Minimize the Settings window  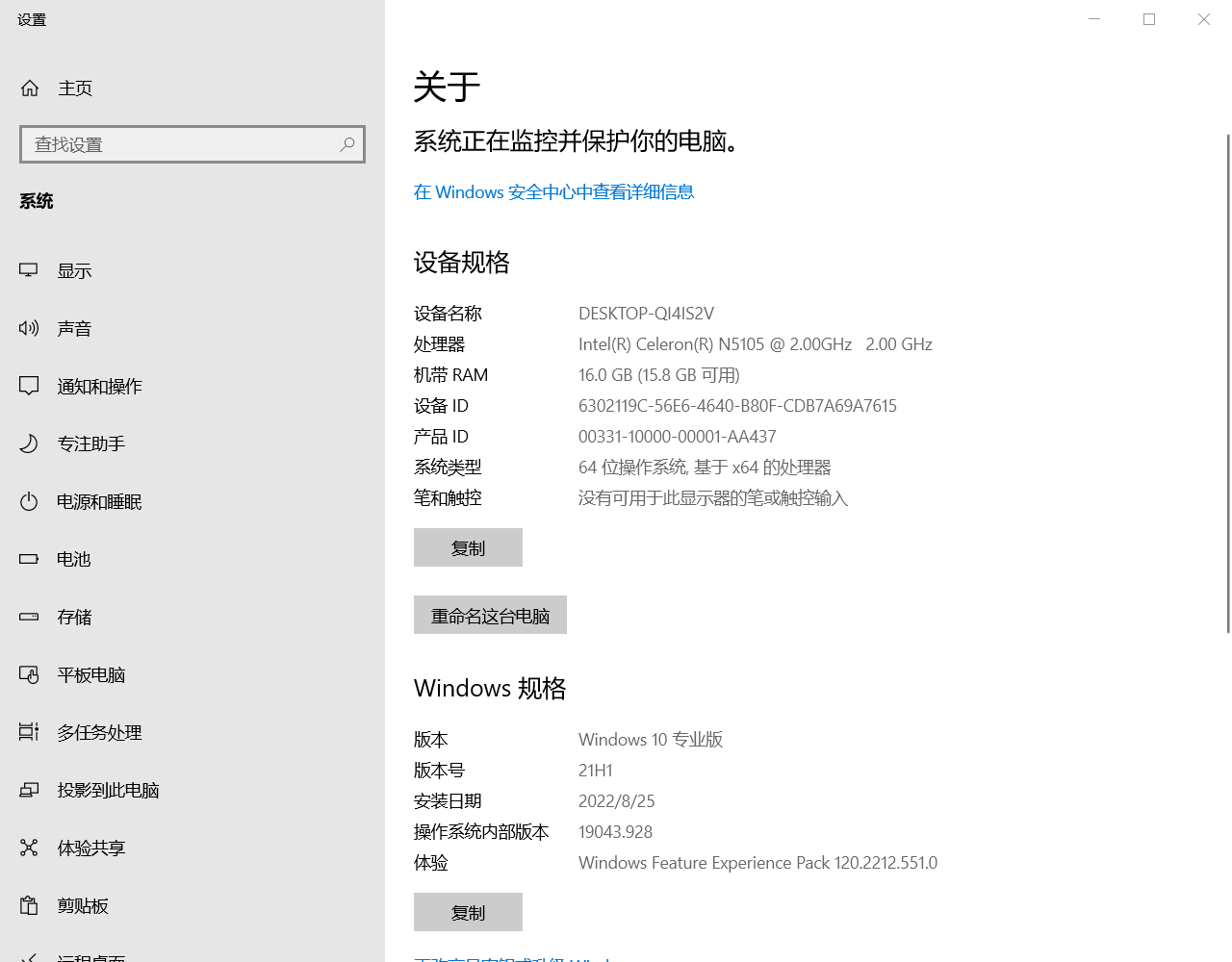(1094, 19)
